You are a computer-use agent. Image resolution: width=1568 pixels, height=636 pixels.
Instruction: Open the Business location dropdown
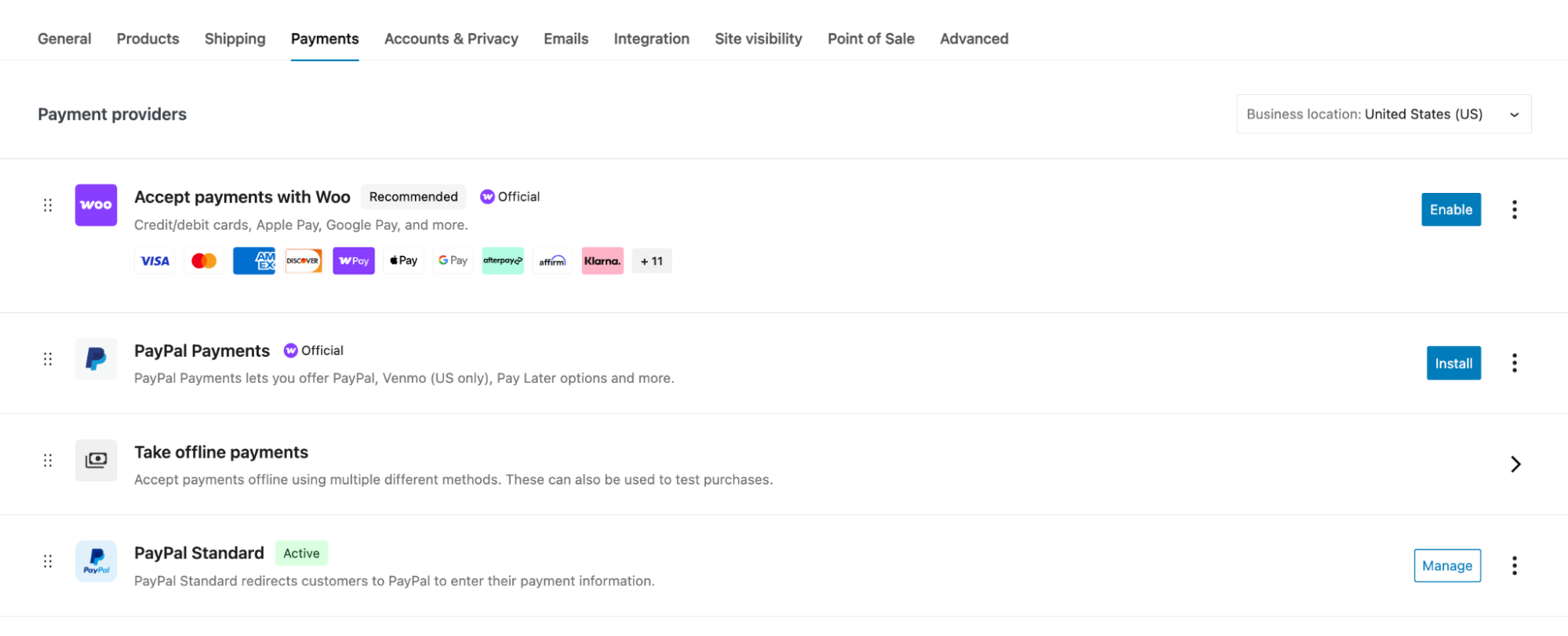1384,114
